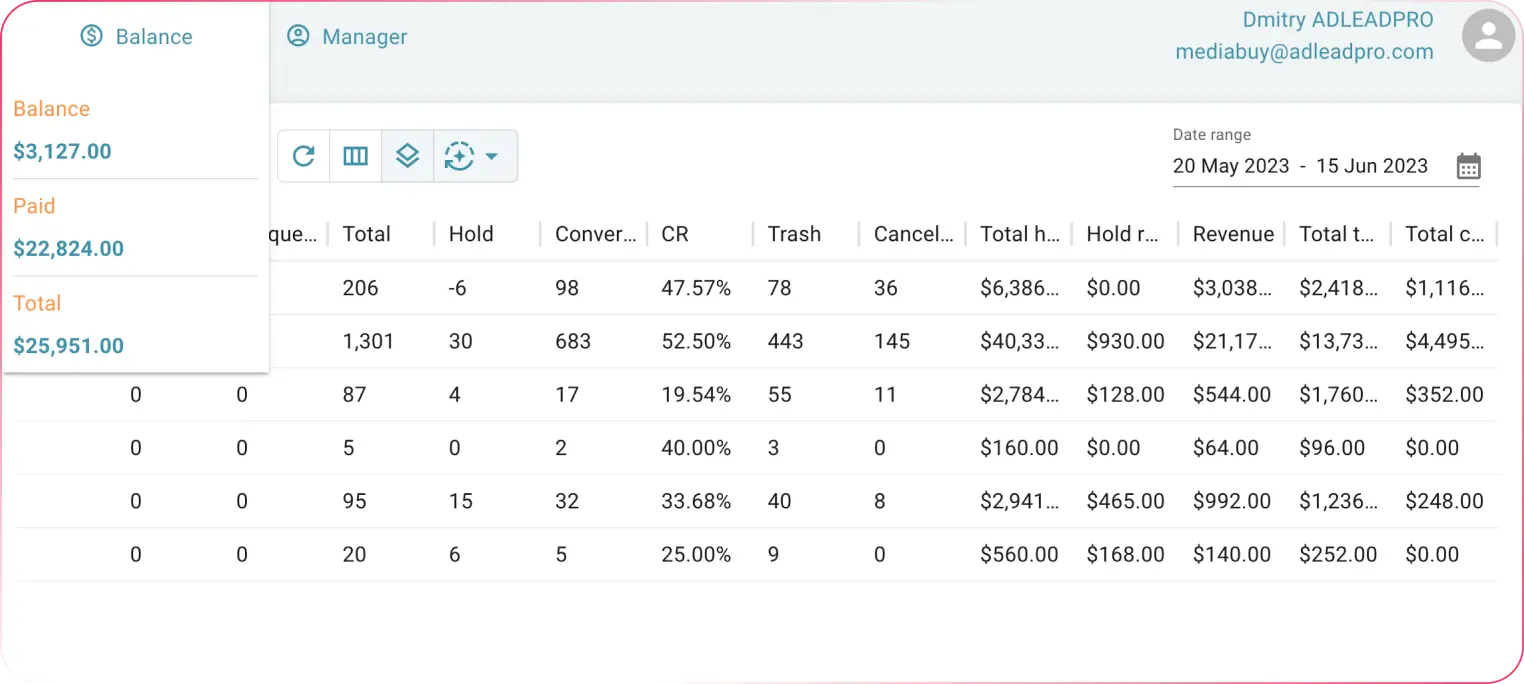Click the Manager person icon
1524x684 pixels.
[x=298, y=37]
